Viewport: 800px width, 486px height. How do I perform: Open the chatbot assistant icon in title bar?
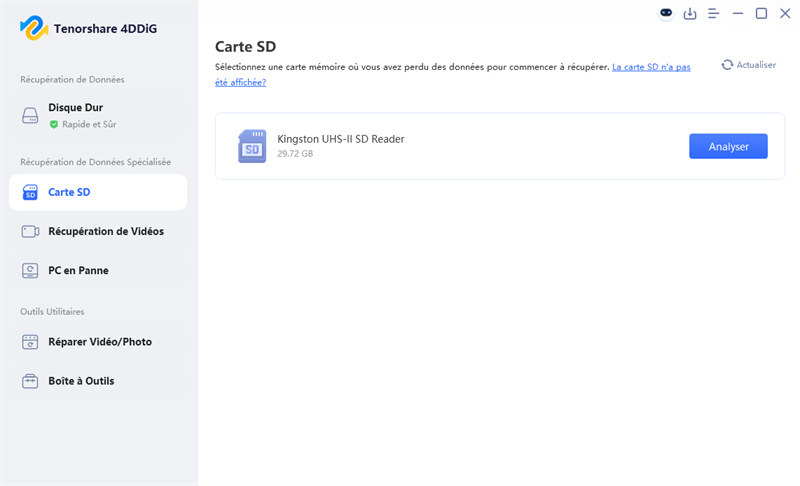pos(666,13)
